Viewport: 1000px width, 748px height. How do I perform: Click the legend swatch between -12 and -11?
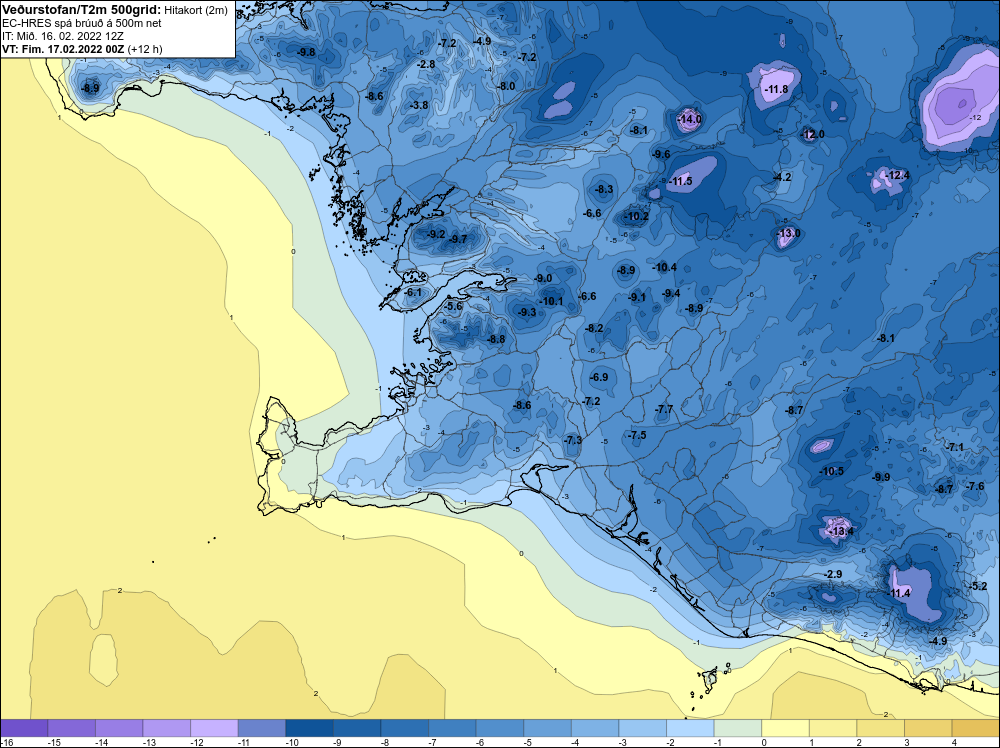pyautogui.click(x=214, y=728)
